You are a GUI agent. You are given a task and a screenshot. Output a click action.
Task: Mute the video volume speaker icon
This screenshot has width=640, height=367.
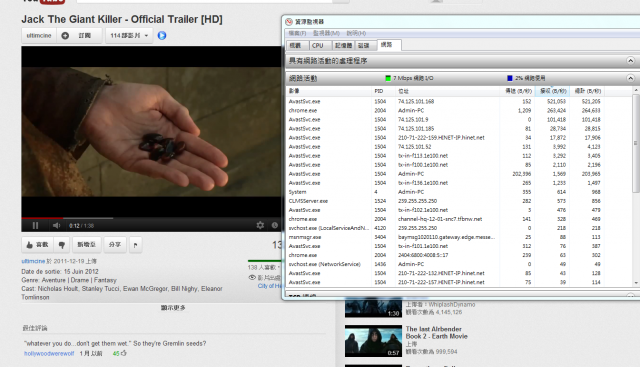56,225
